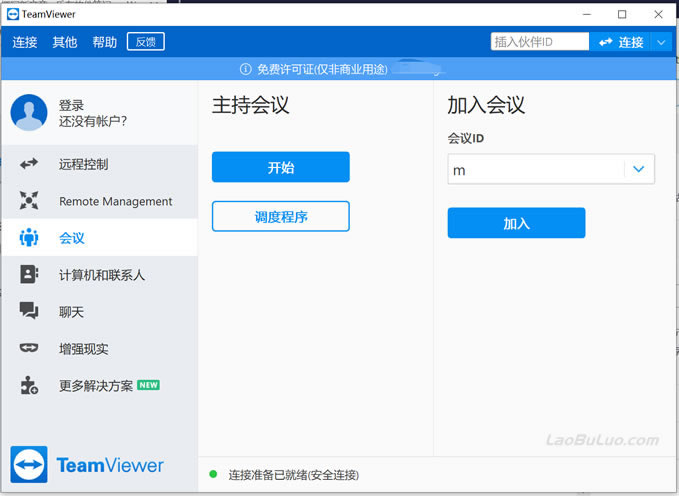Select 更多解决方案 in the sidebar

[100, 385]
